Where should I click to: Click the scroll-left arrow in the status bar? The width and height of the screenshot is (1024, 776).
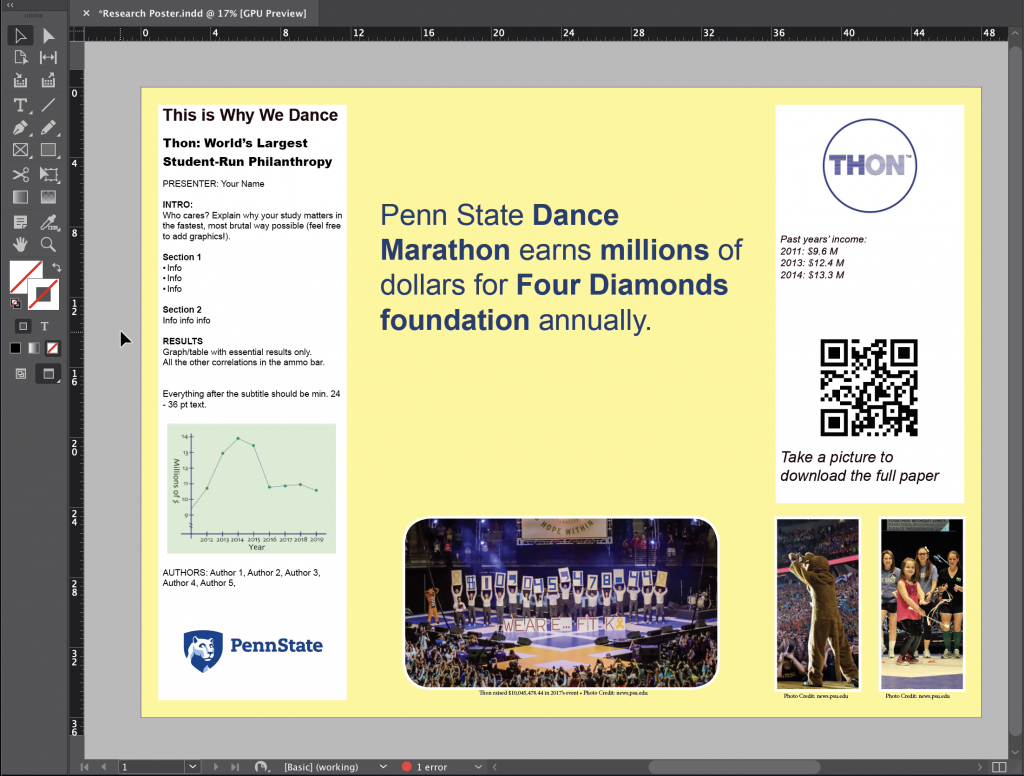point(495,767)
